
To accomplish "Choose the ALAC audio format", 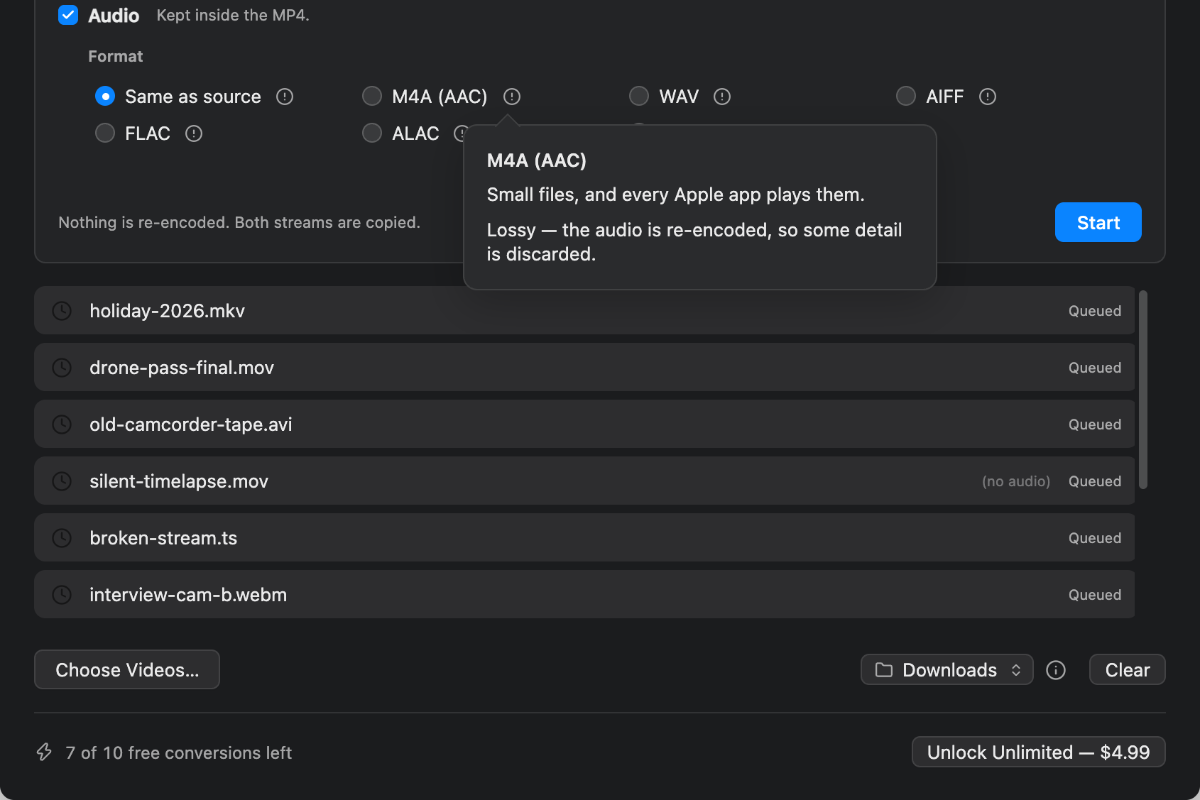I will click(372, 133).
